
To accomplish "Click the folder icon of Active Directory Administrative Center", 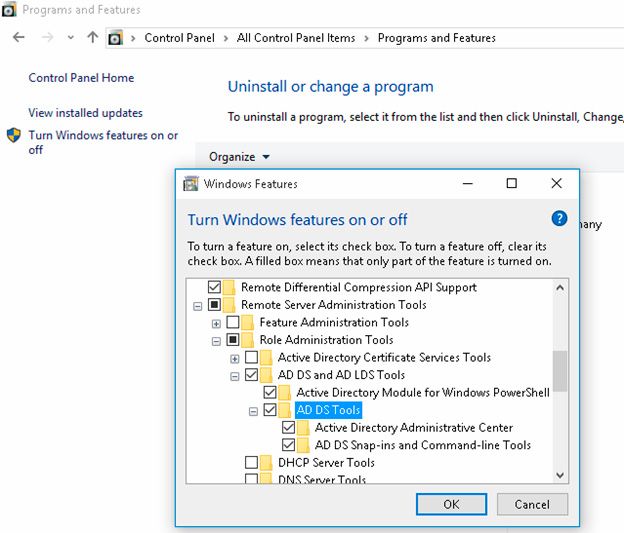I will pyautogui.click(x=303, y=428).
